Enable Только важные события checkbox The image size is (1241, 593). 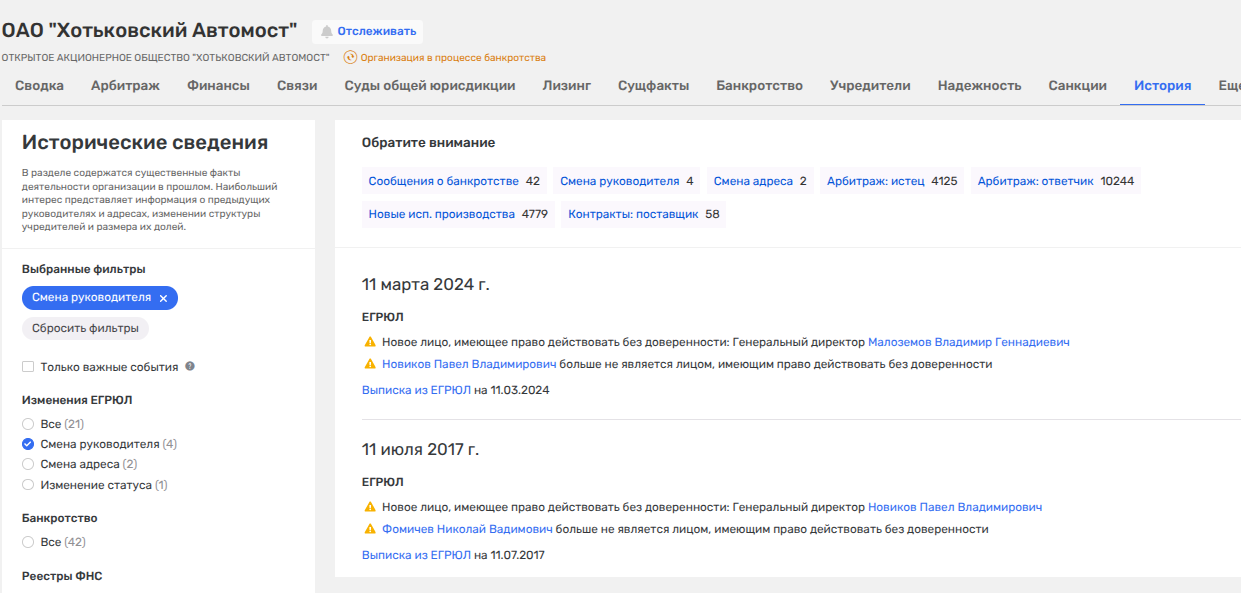[x=28, y=367]
